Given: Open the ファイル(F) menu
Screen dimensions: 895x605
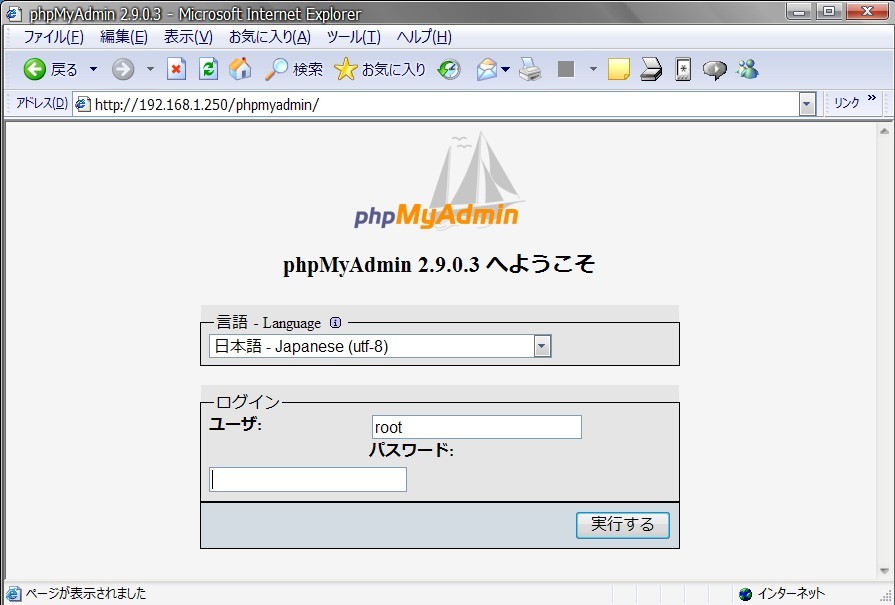Looking at the screenshot, I should (x=54, y=37).
